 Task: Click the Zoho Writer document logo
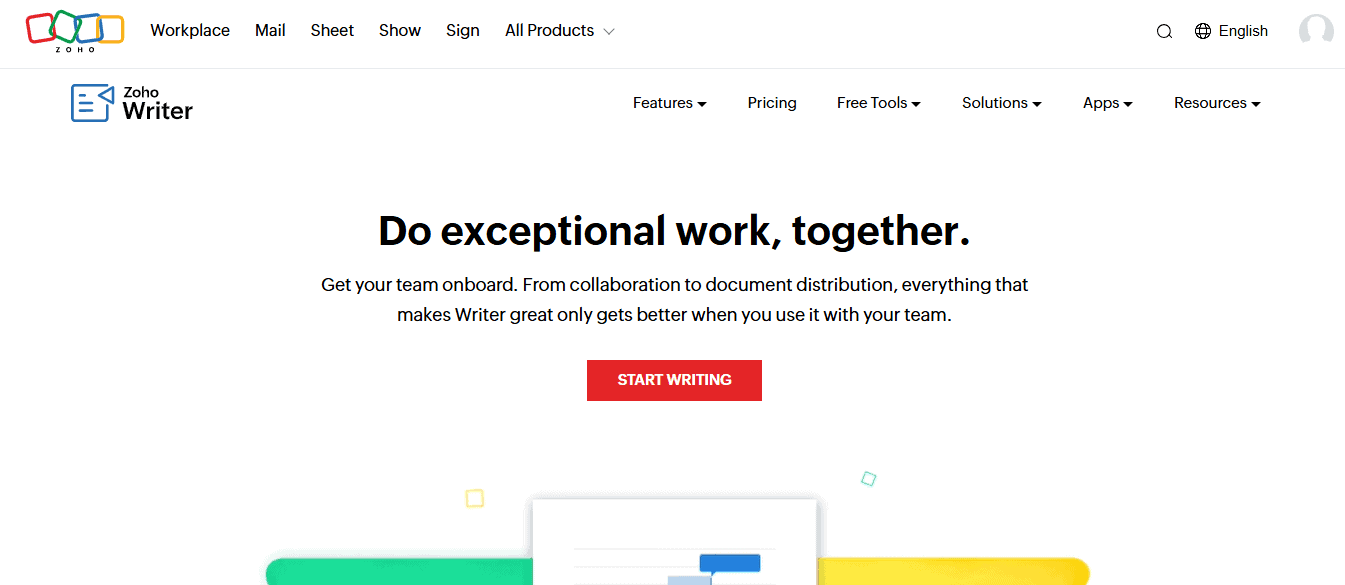coord(92,103)
